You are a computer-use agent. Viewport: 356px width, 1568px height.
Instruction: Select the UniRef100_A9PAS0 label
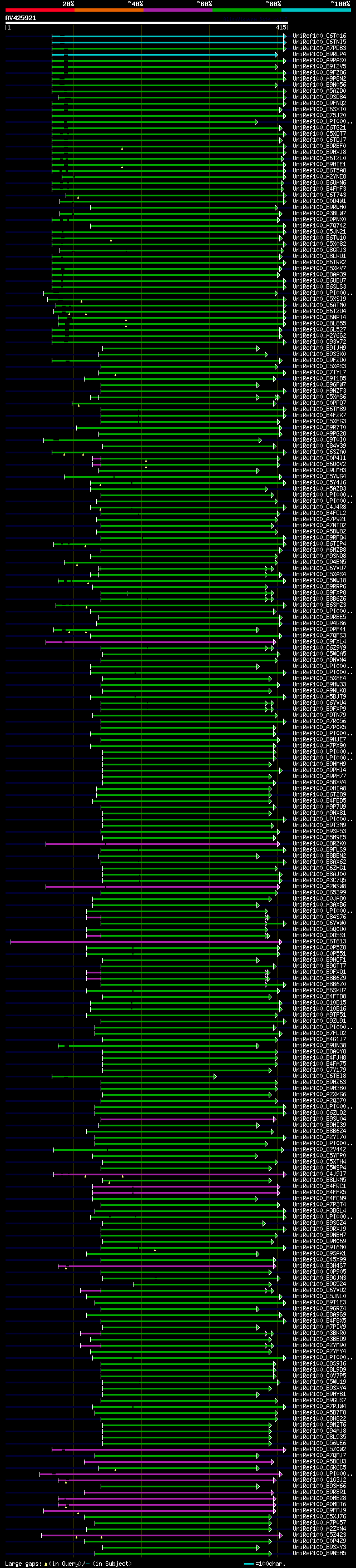pos(319,60)
